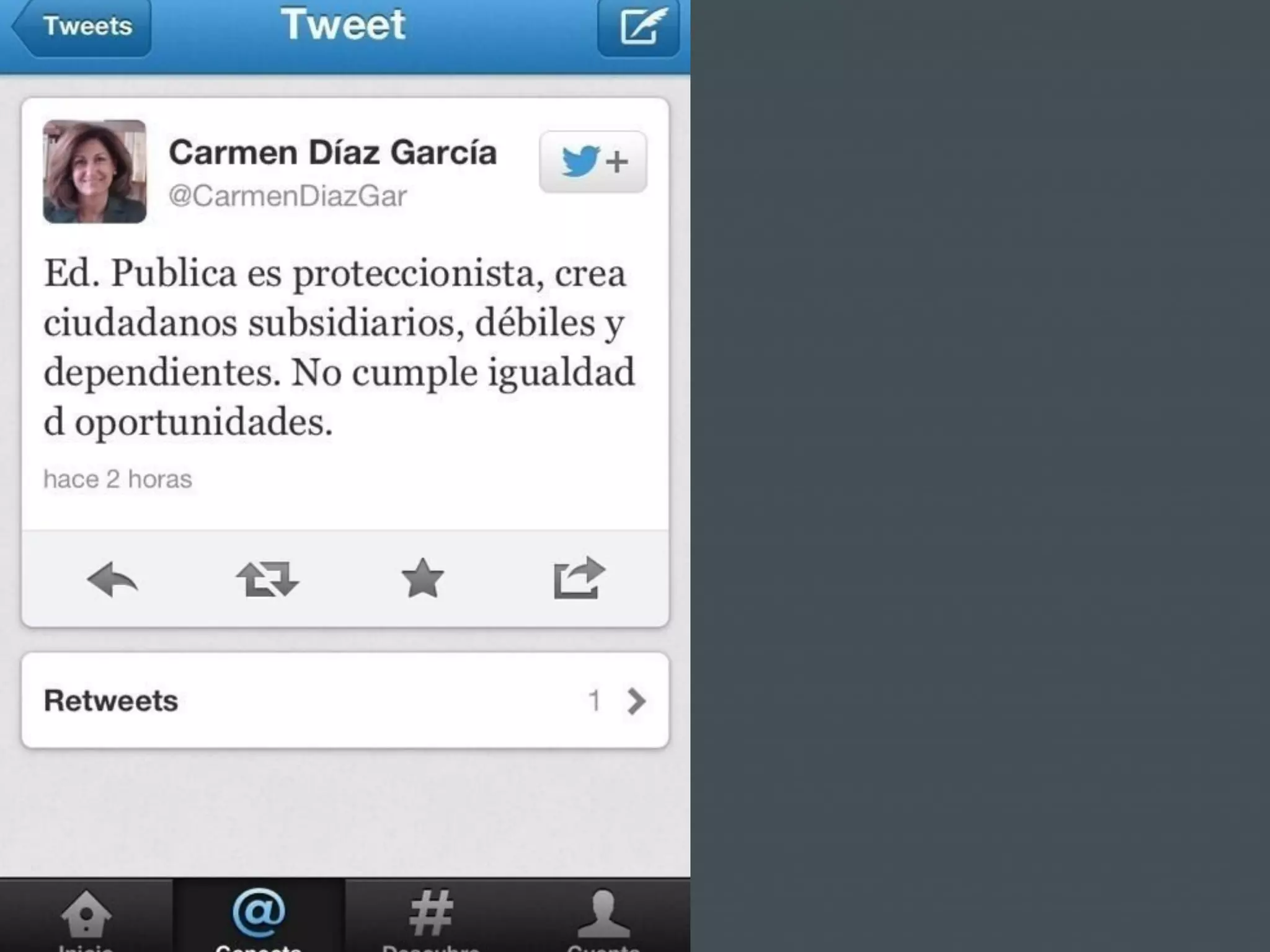Open Carmen Díaz García's profile photo
The width and height of the screenshot is (1270, 952).
pos(95,171)
